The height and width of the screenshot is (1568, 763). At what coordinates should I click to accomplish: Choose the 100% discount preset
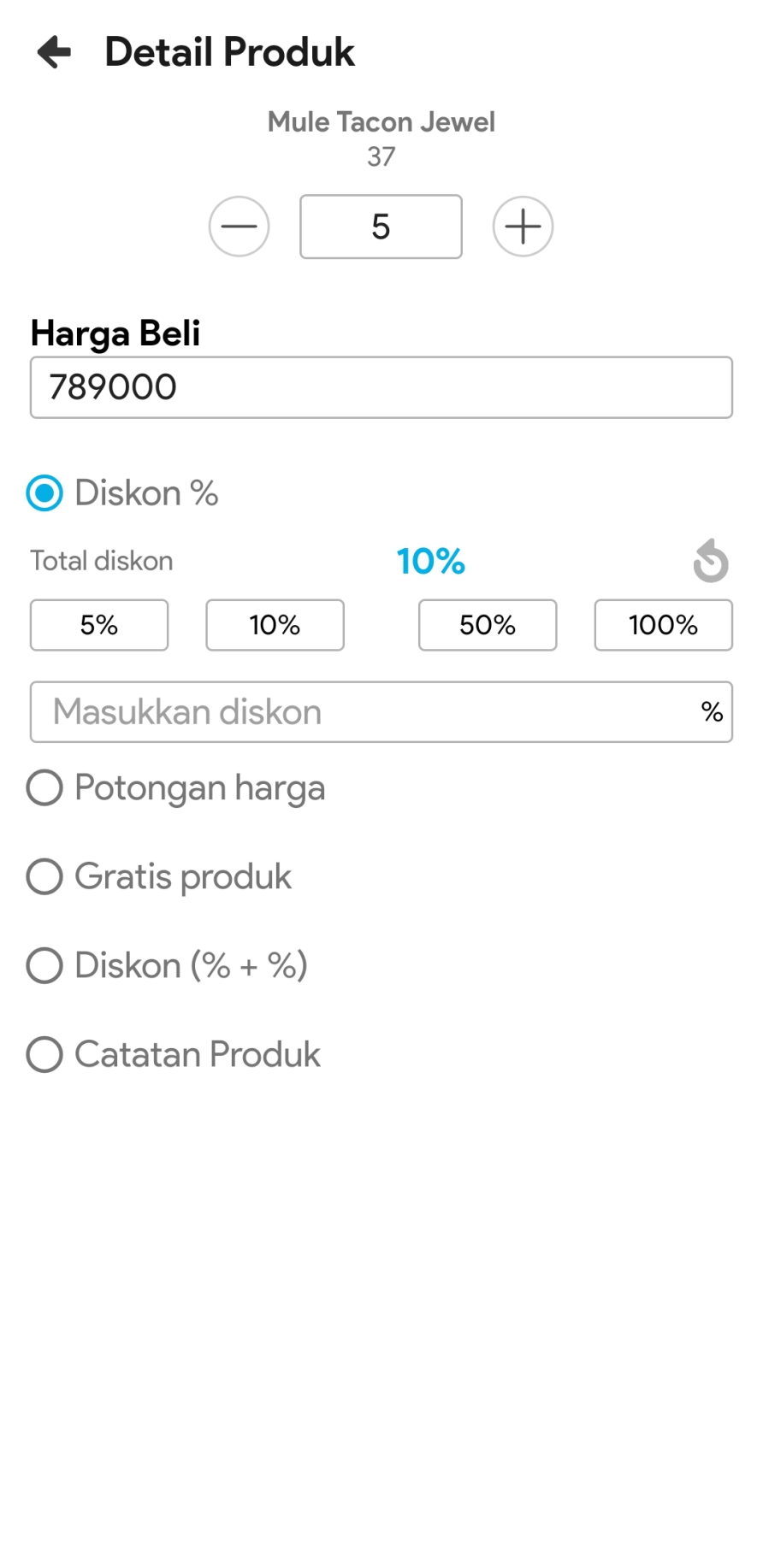663,625
